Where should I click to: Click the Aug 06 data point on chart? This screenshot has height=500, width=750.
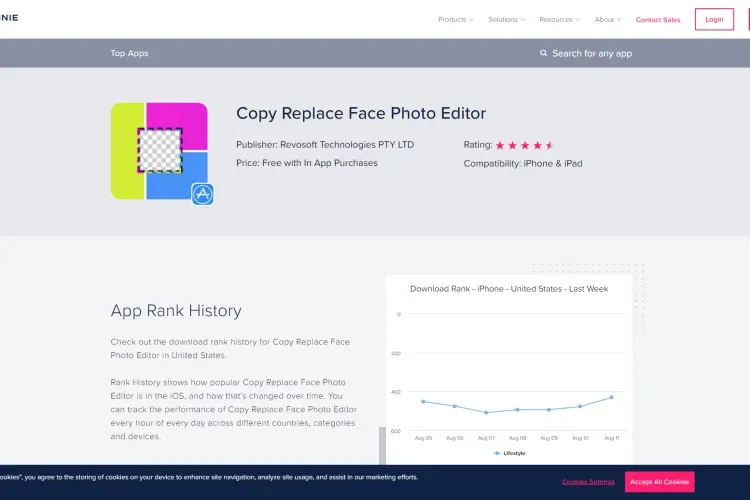pyautogui.click(x=455, y=406)
